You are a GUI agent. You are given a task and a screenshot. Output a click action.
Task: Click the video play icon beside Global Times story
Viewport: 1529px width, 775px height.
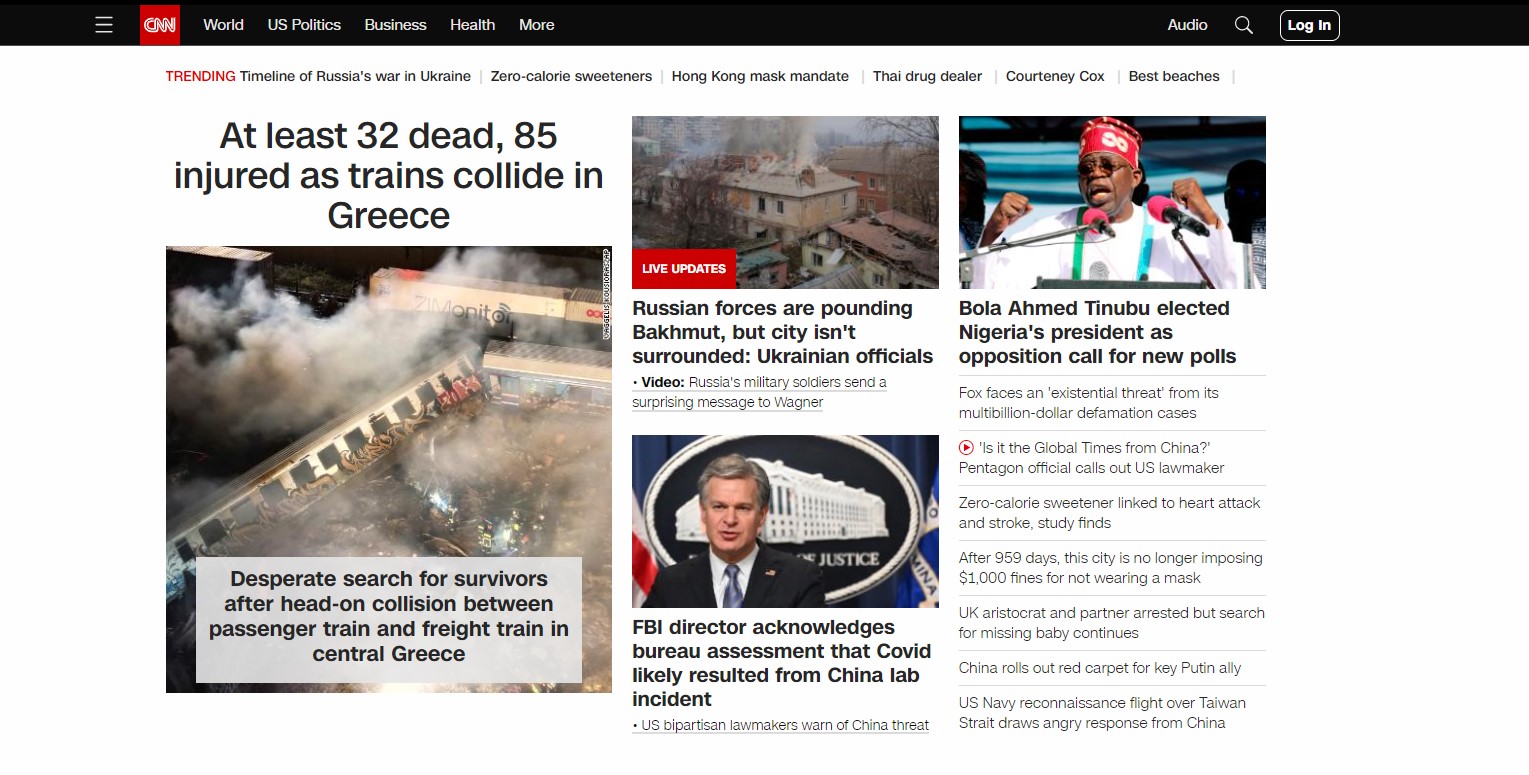tap(966, 448)
